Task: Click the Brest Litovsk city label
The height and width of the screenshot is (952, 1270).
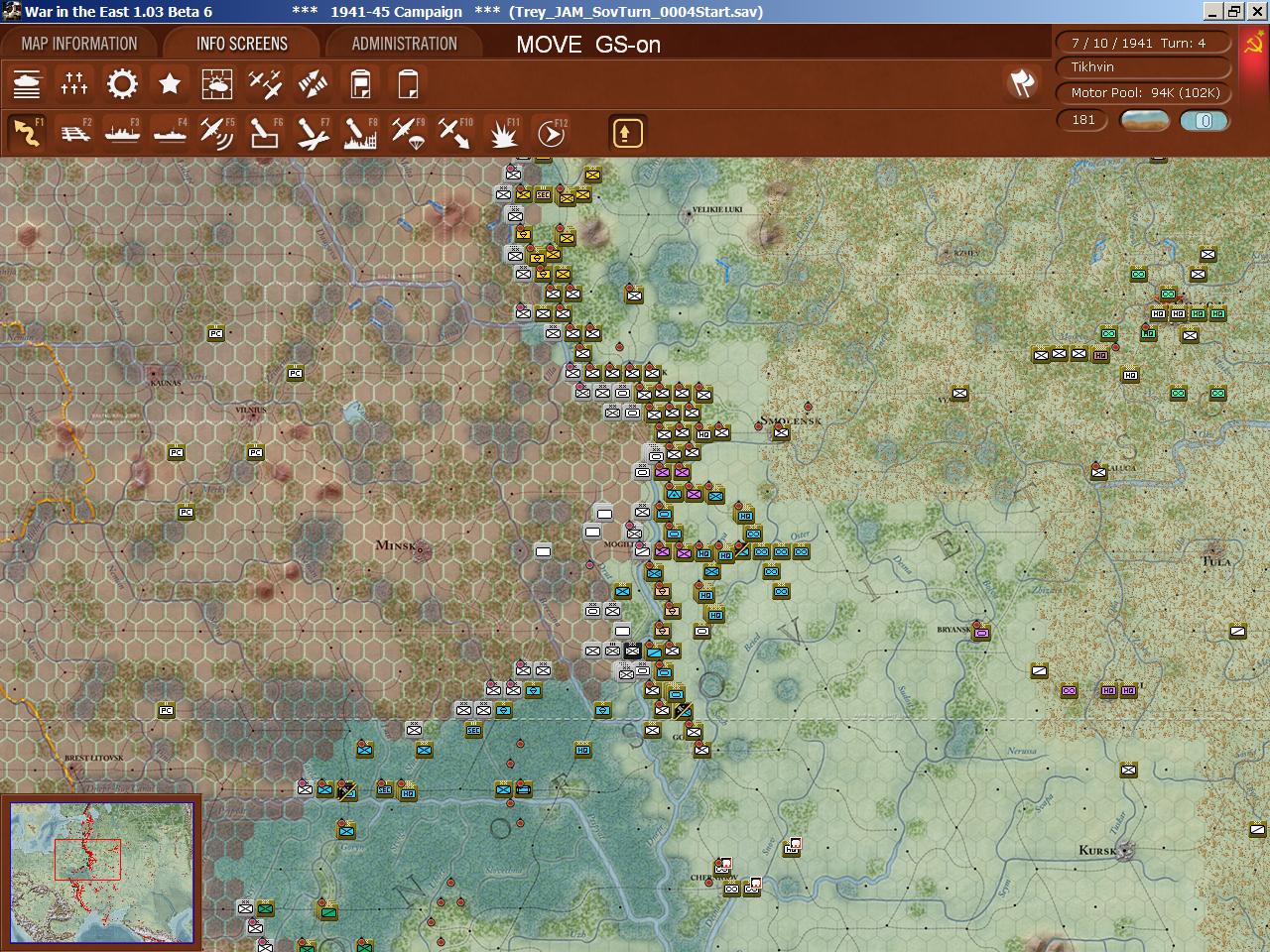Action: [x=94, y=758]
